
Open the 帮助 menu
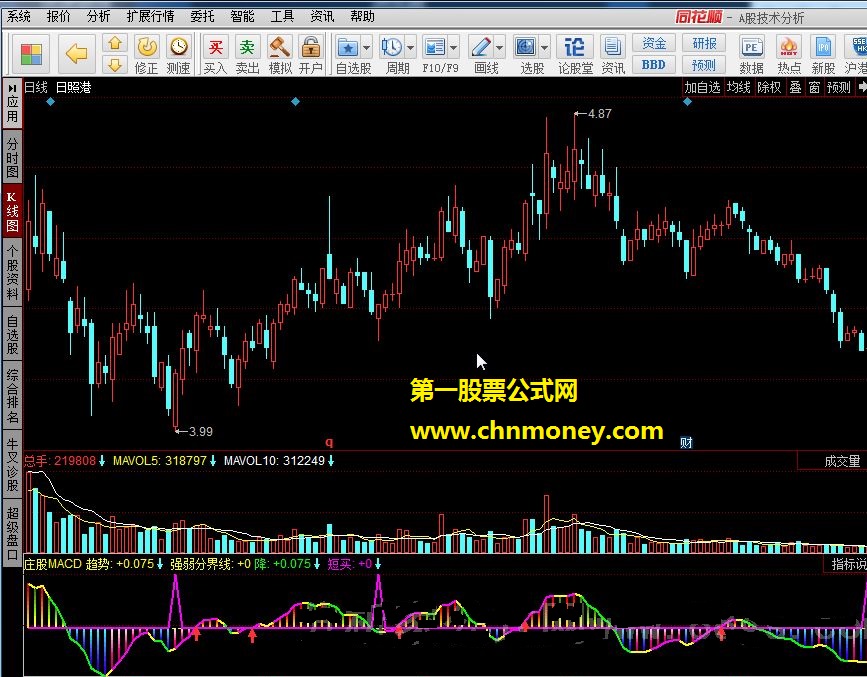pyautogui.click(x=362, y=17)
